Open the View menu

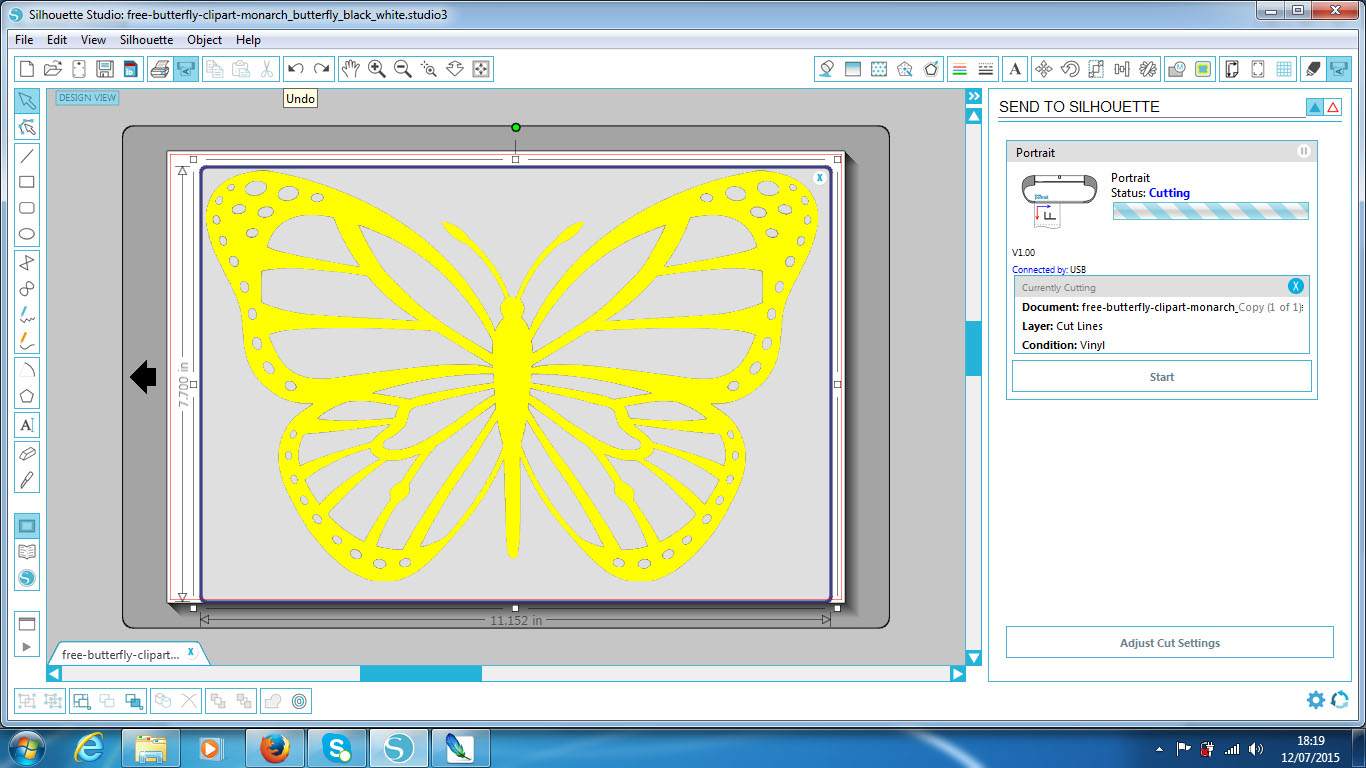click(x=93, y=40)
